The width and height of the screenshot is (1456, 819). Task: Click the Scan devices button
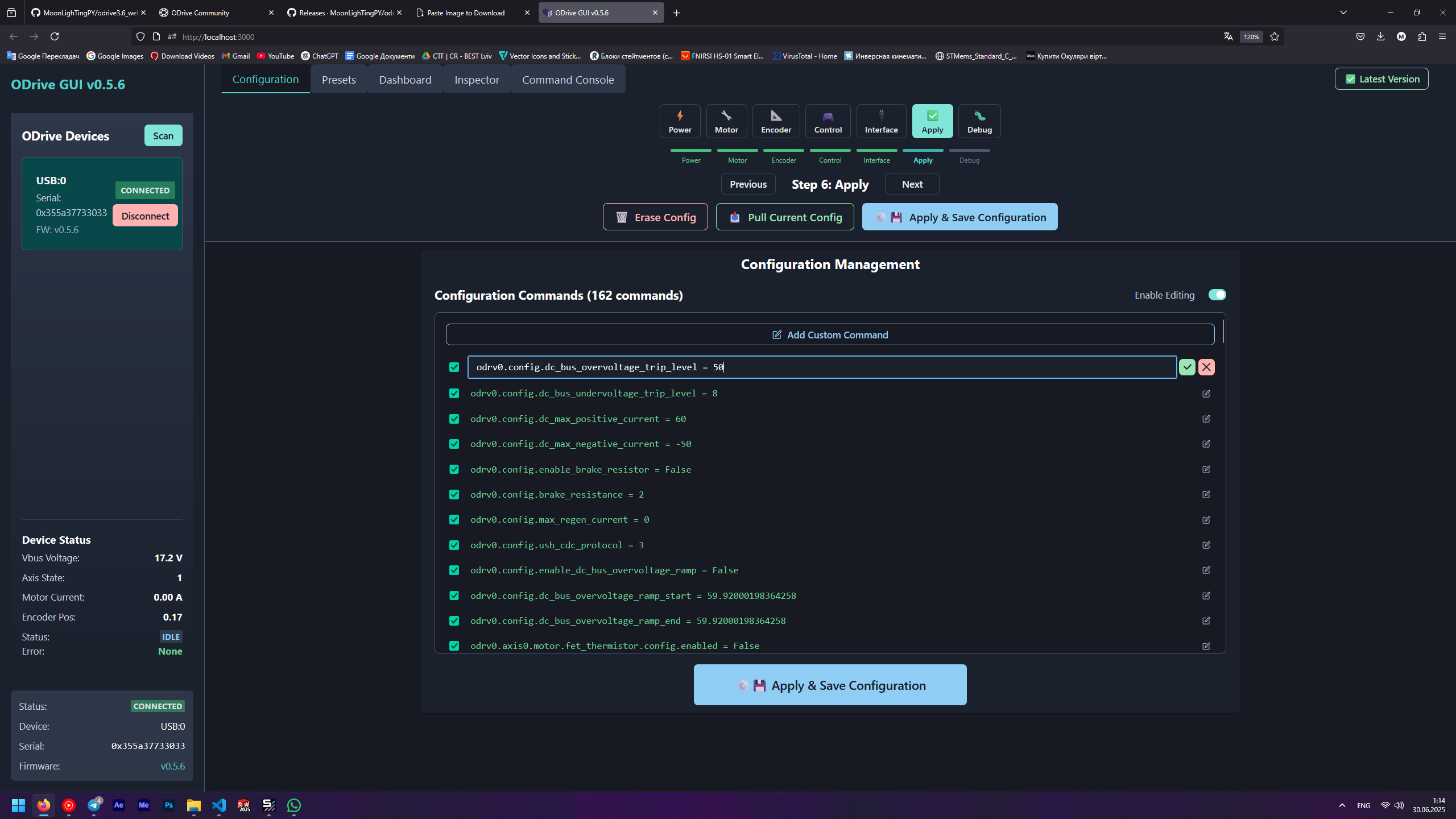click(163, 135)
